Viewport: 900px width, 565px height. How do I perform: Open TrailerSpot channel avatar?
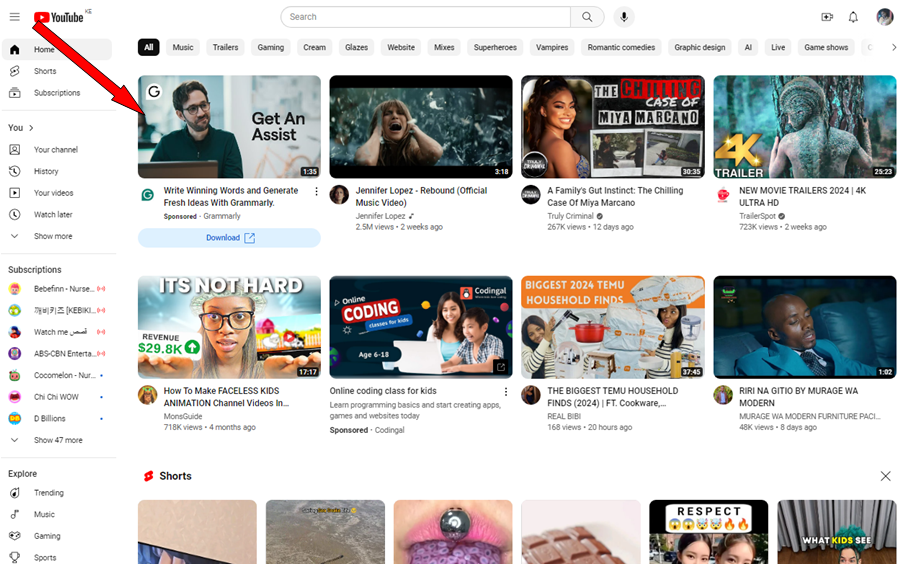pos(723,195)
